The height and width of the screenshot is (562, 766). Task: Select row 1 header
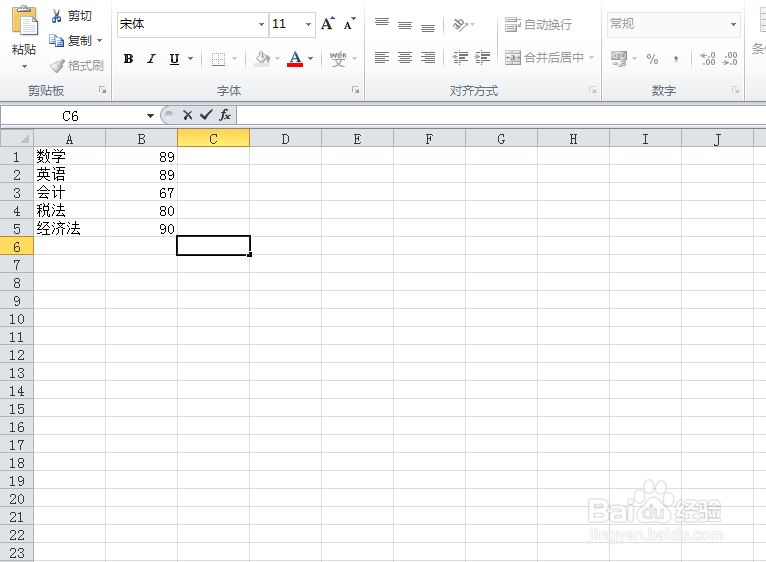(x=17, y=156)
